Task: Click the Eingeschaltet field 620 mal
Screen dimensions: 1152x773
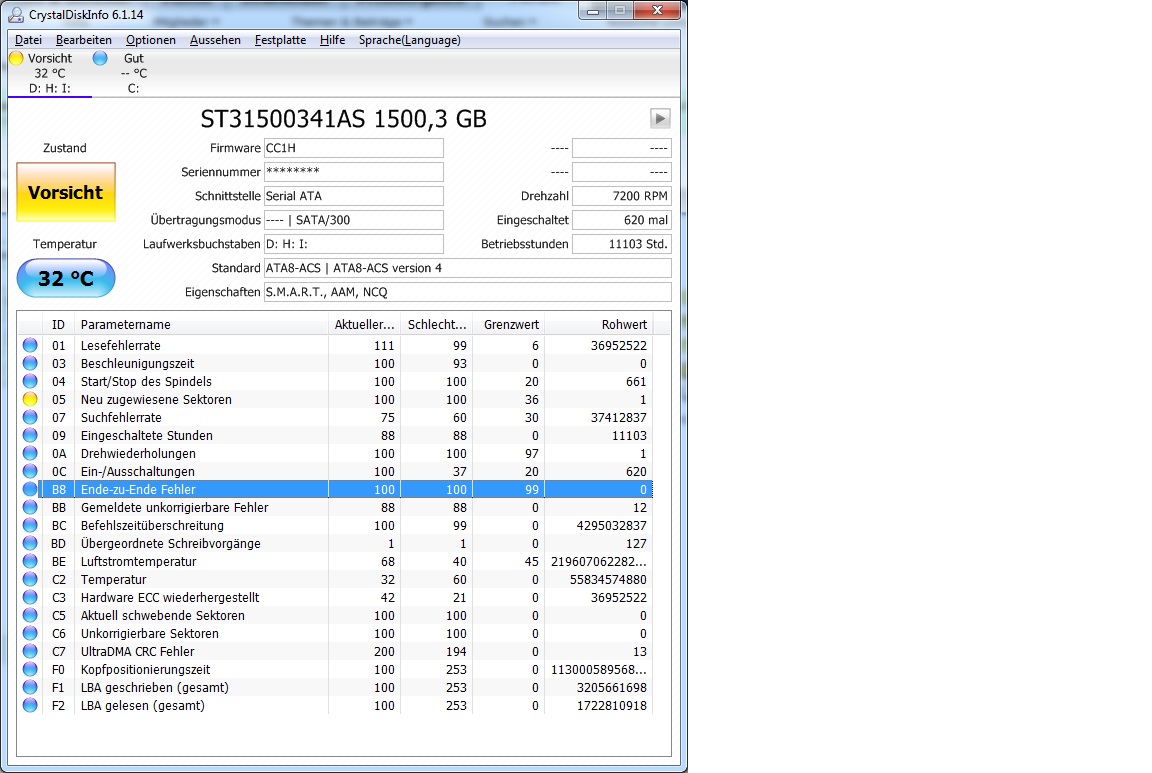Action: pyautogui.click(x=622, y=220)
